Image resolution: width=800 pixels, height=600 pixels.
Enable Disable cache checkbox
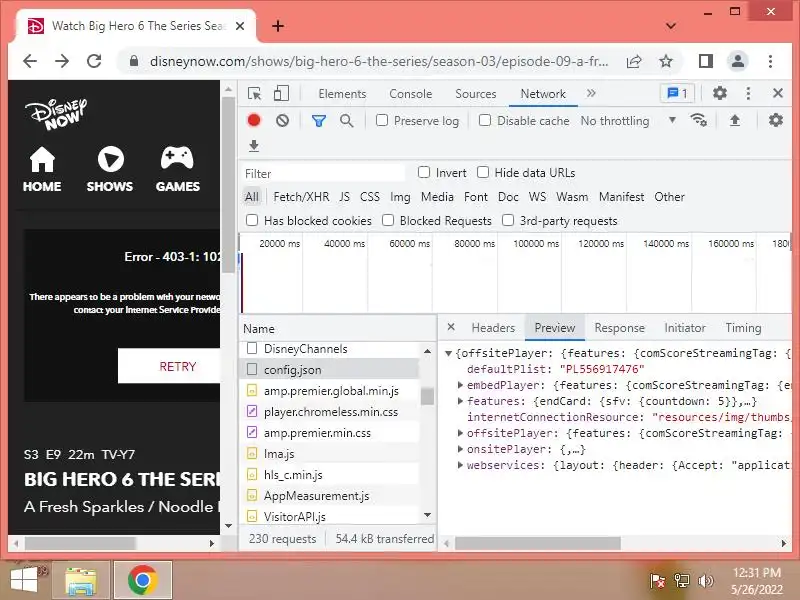(x=485, y=120)
